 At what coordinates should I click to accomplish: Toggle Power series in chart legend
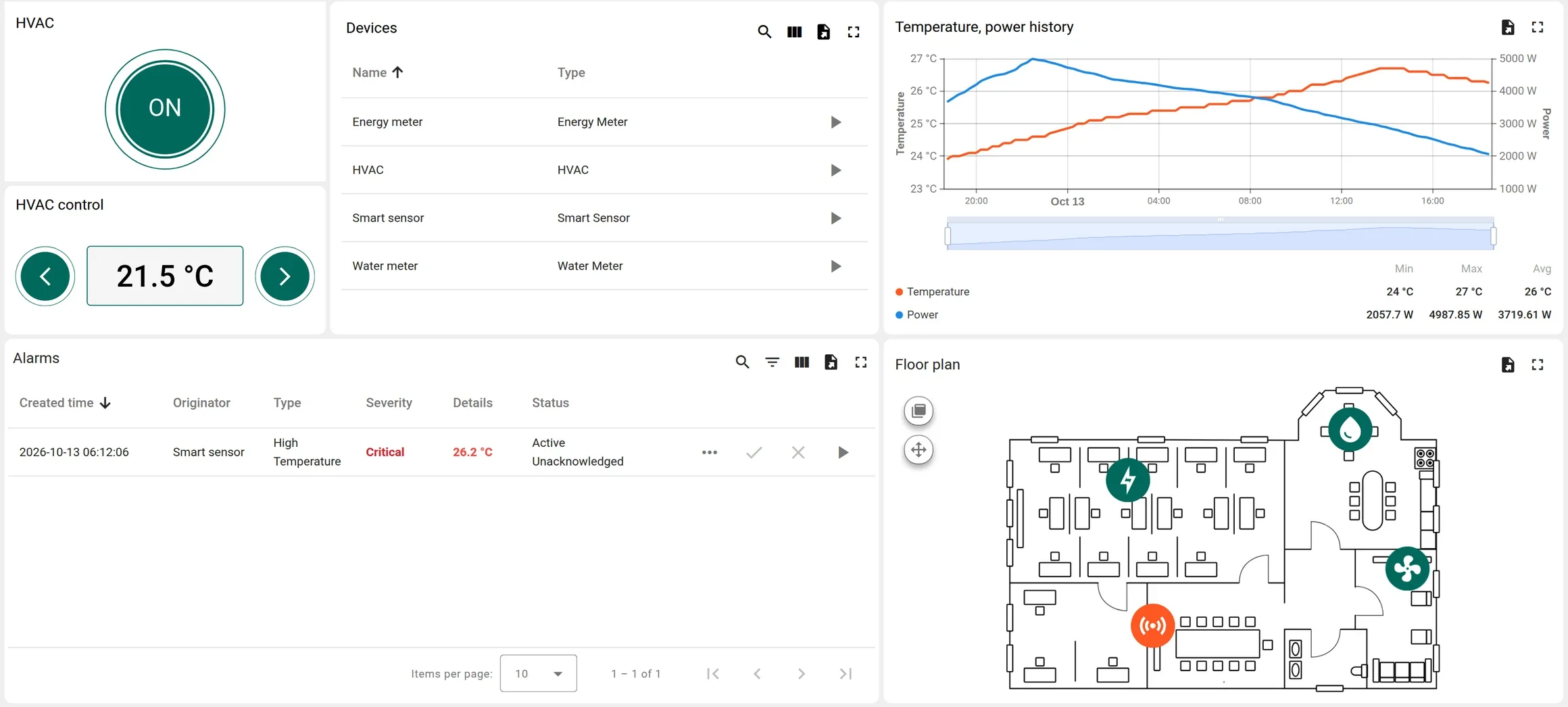pyautogui.click(x=916, y=314)
